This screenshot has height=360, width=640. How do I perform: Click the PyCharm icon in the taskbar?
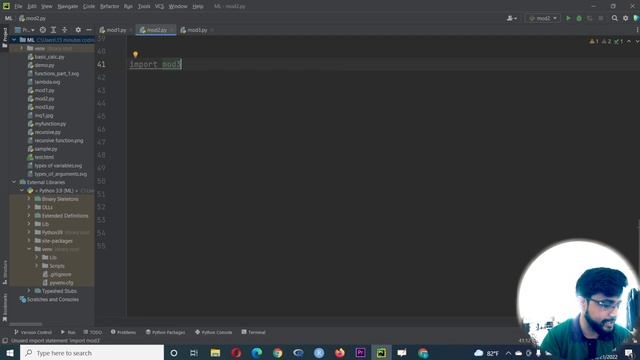(381, 353)
